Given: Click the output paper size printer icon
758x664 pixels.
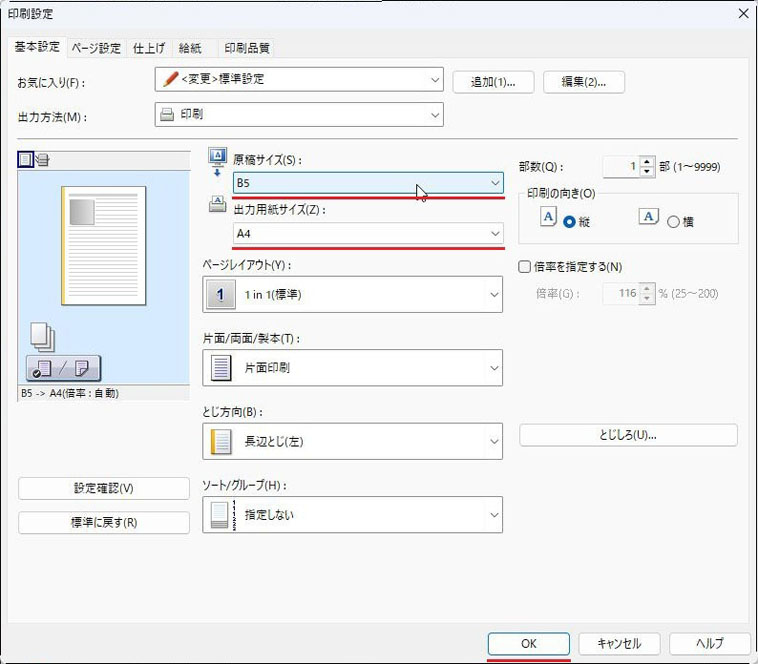Looking at the screenshot, I should [x=217, y=205].
